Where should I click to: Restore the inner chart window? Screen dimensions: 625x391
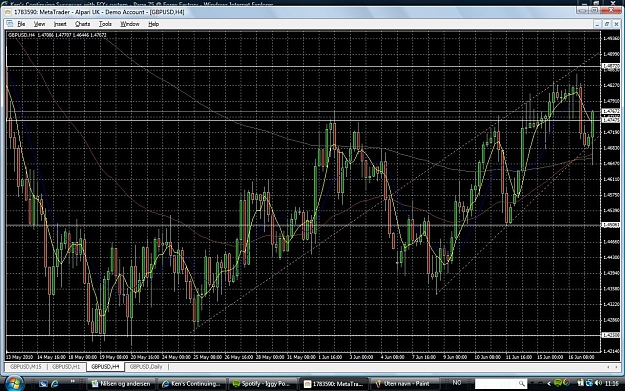click(x=607, y=24)
